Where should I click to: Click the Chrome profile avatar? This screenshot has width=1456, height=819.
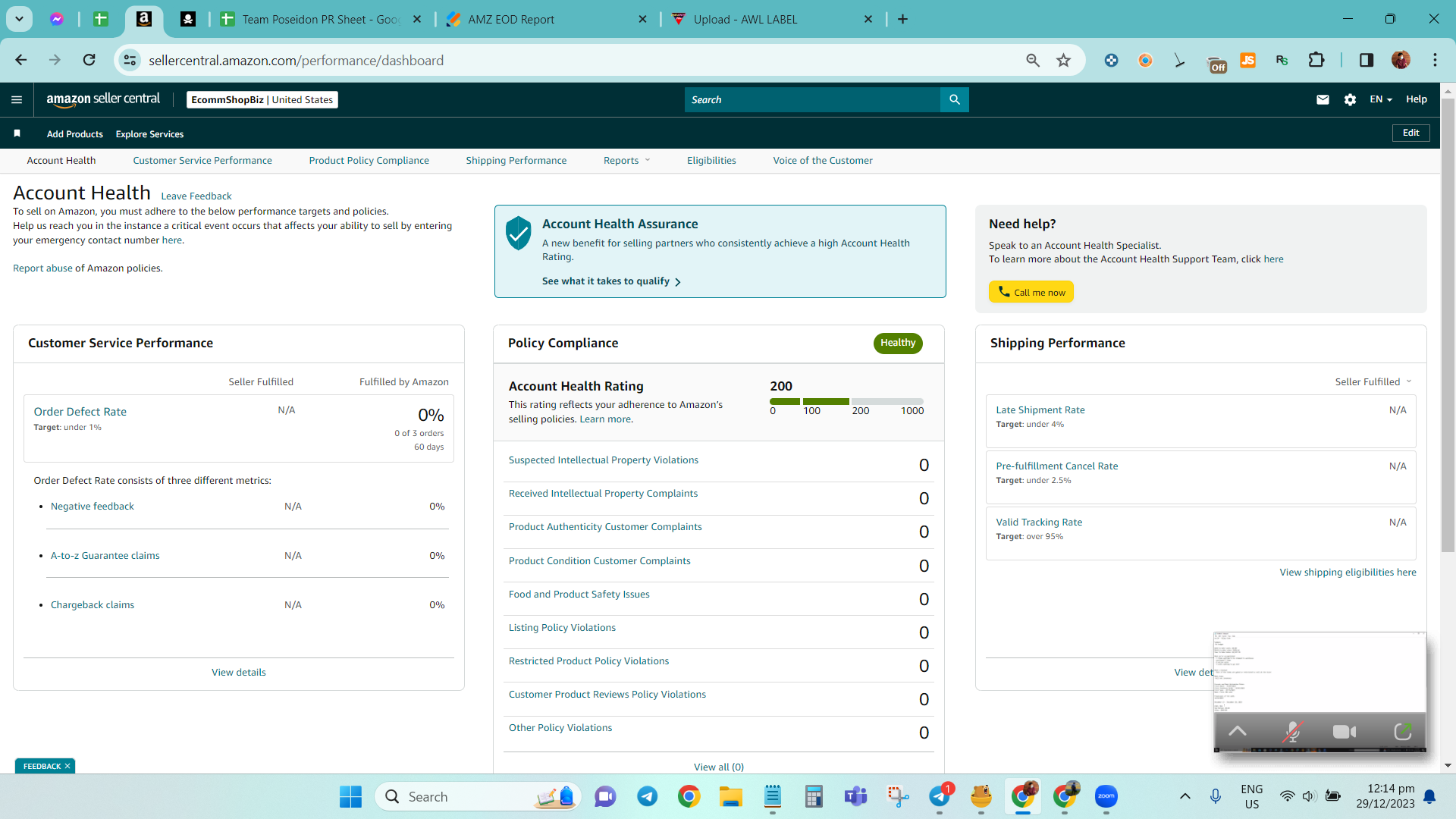point(1401,60)
